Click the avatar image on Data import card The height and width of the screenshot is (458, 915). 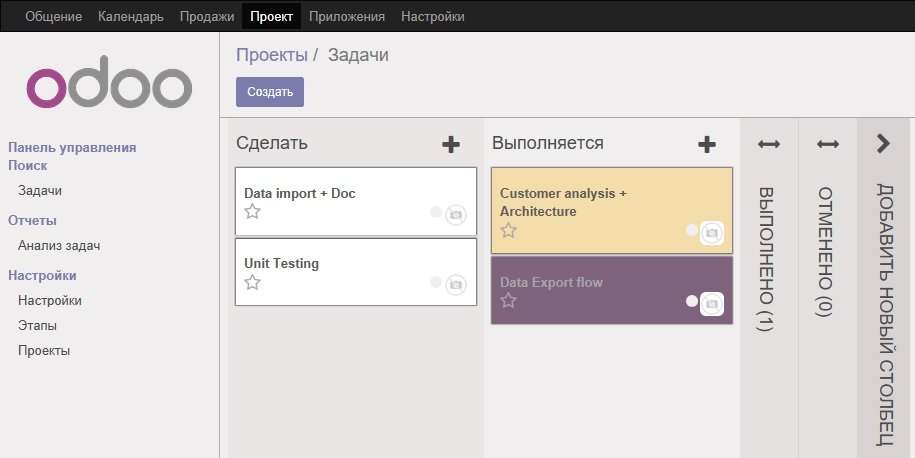tap(456, 215)
